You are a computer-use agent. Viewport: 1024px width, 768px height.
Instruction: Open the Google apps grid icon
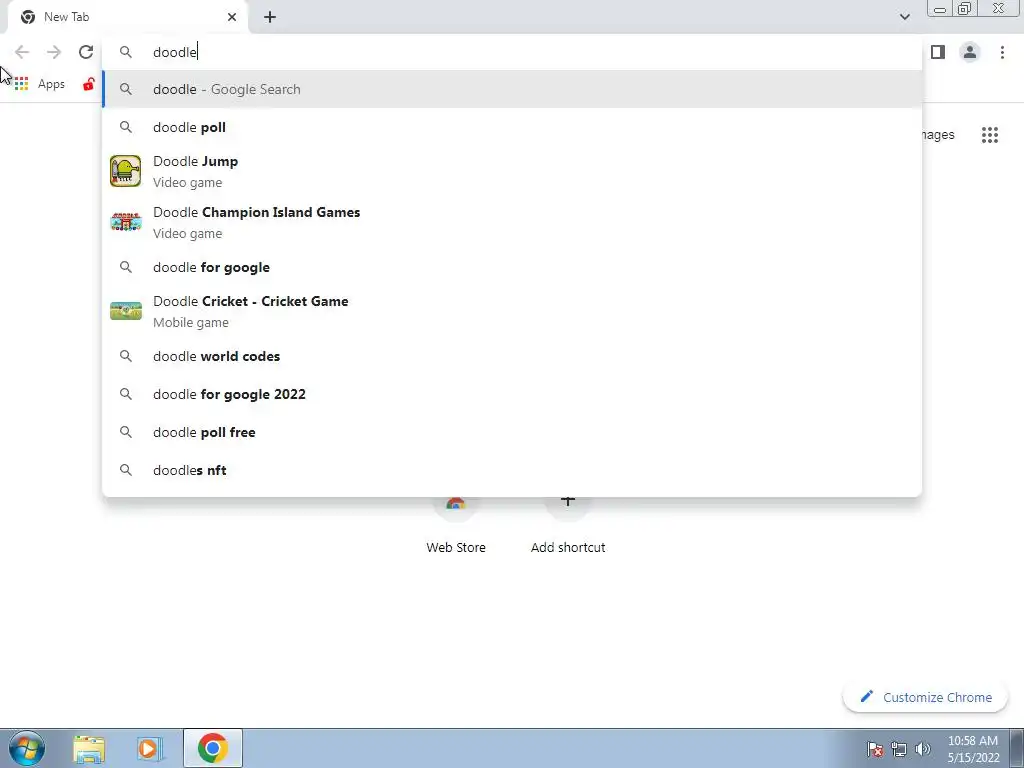[x=989, y=135]
